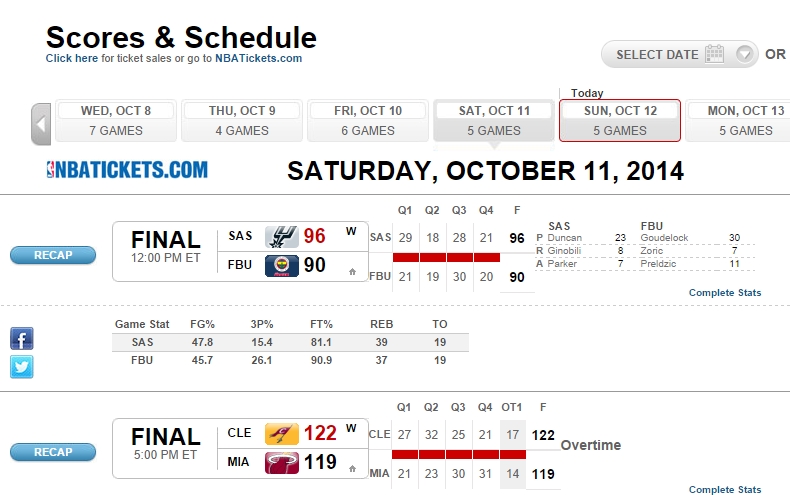Viewport: 790px width, 495px height.
Task: Click the Fenerbahce Ulker team logo
Action: point(282,266)
